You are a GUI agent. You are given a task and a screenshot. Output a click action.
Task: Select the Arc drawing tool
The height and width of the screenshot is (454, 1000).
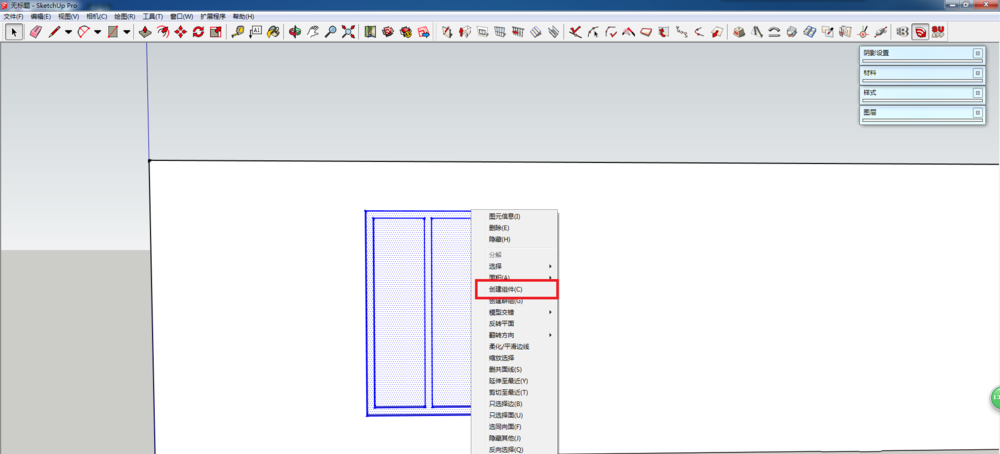pyautogui.click(x=84, y=32)
